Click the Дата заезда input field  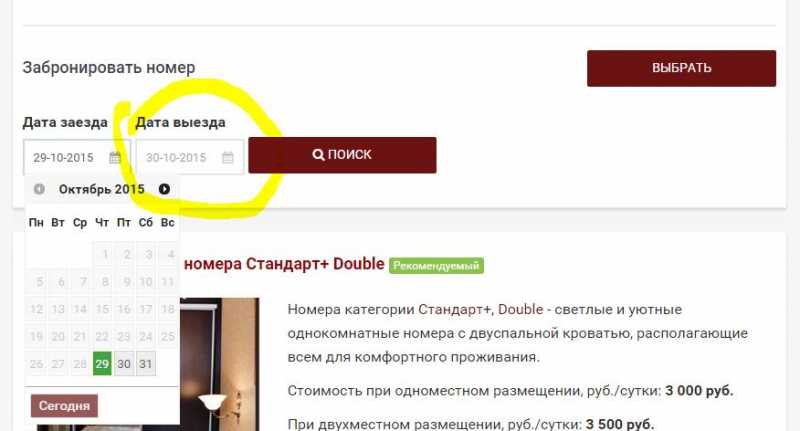(x=77, y=158)
